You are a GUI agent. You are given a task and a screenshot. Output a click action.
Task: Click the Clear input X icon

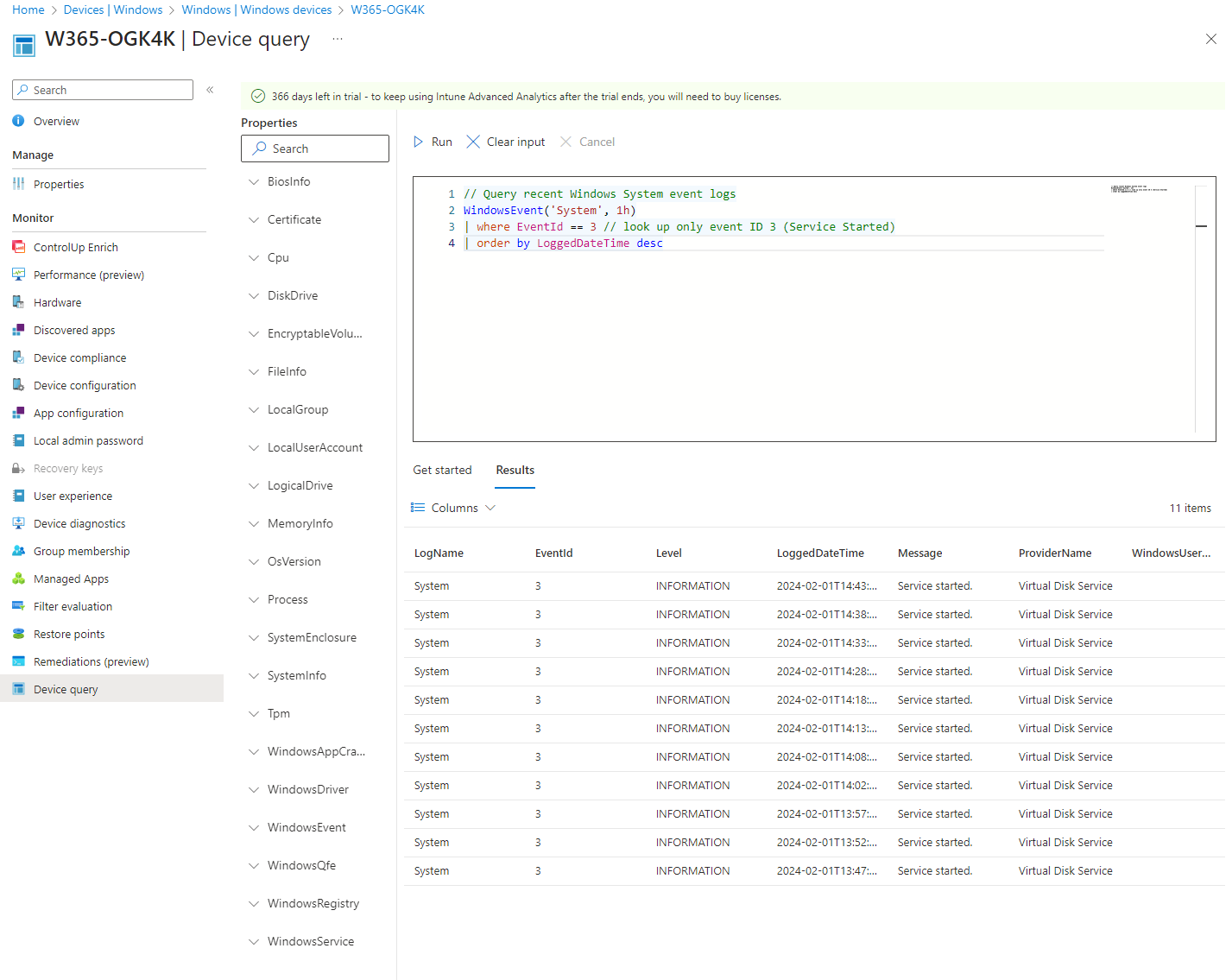[x=473, y=142]
